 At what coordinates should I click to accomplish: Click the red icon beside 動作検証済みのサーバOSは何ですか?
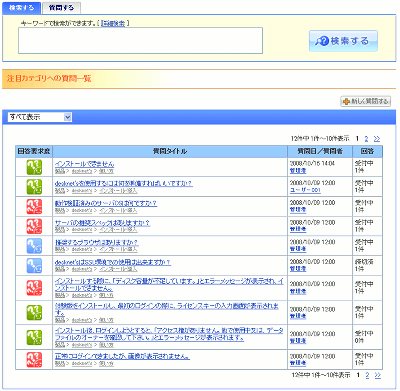[x=34, y=207]
